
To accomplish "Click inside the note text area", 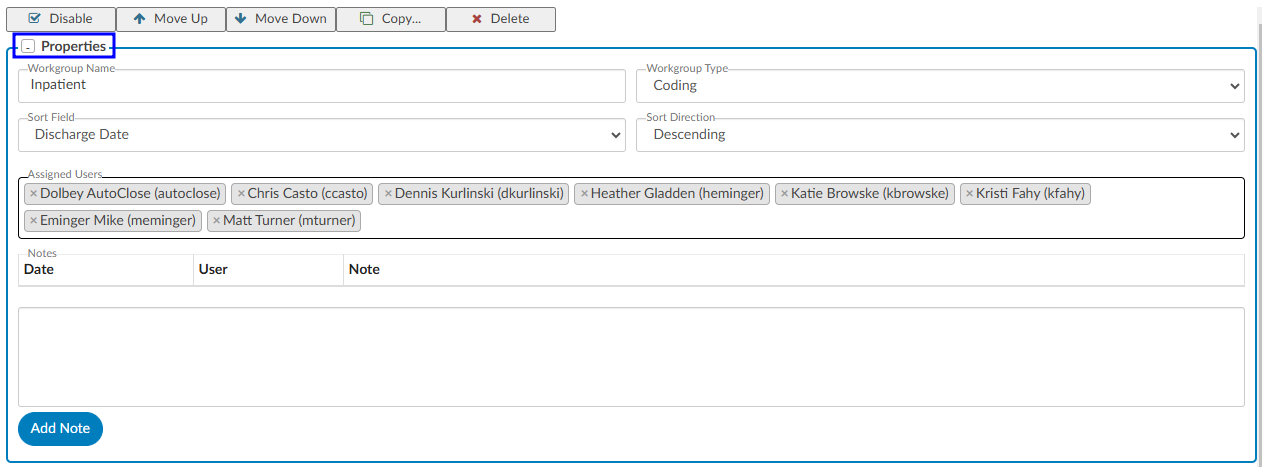I will coord(631,357).
